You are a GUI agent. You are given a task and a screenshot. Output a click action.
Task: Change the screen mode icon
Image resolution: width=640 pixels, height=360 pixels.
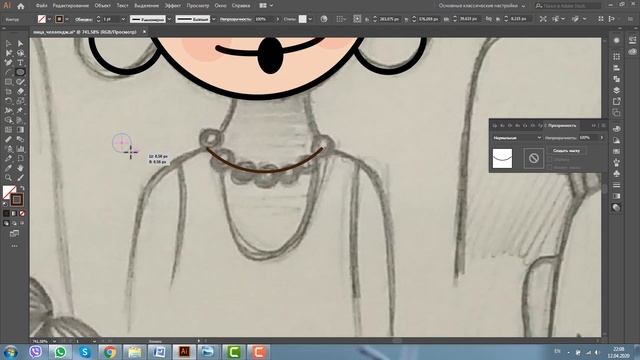coord(14,233)
